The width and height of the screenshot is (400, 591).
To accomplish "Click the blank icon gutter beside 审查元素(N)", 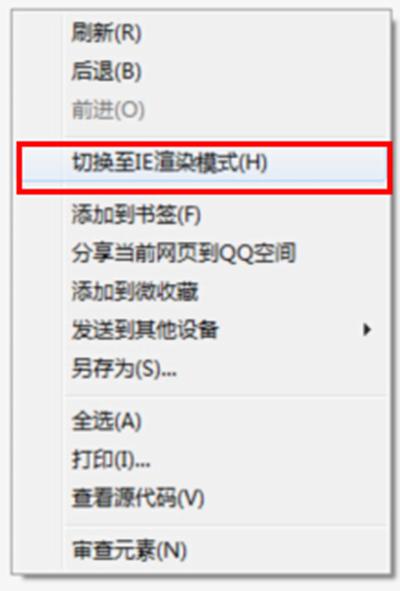I will click(x=38, y=551).
